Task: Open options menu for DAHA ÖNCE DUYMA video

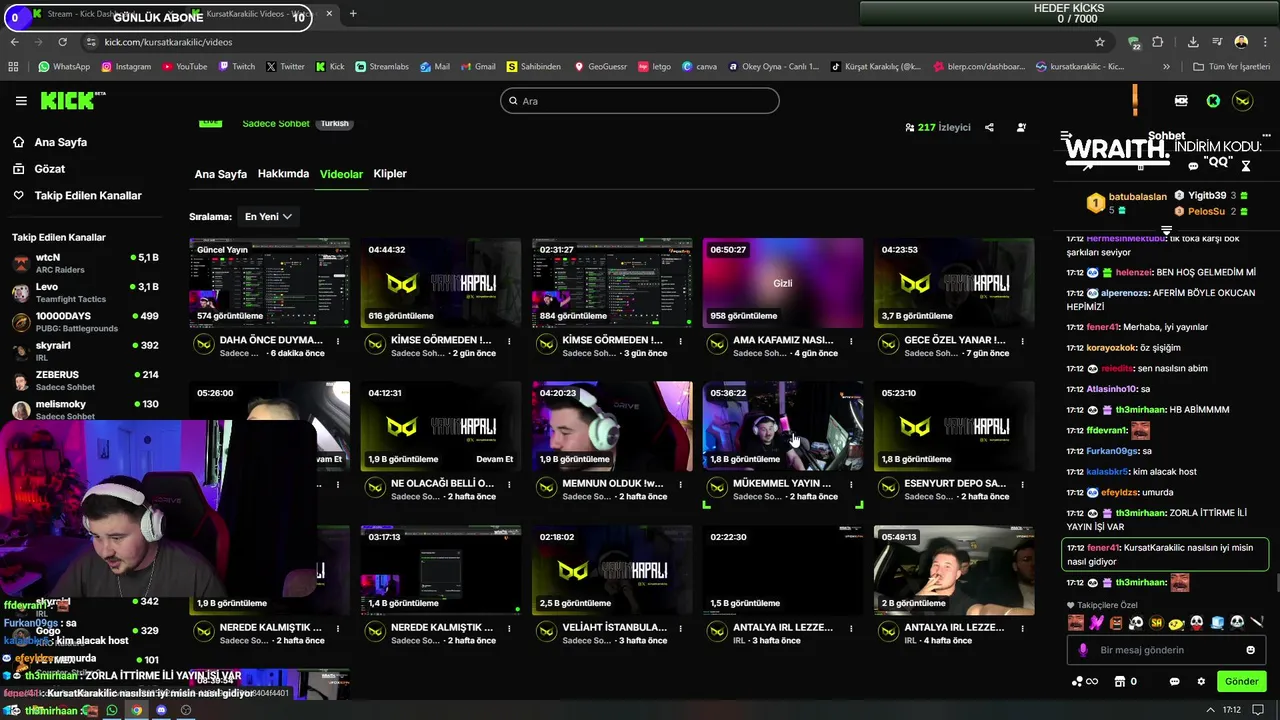Action: (338, 341)
